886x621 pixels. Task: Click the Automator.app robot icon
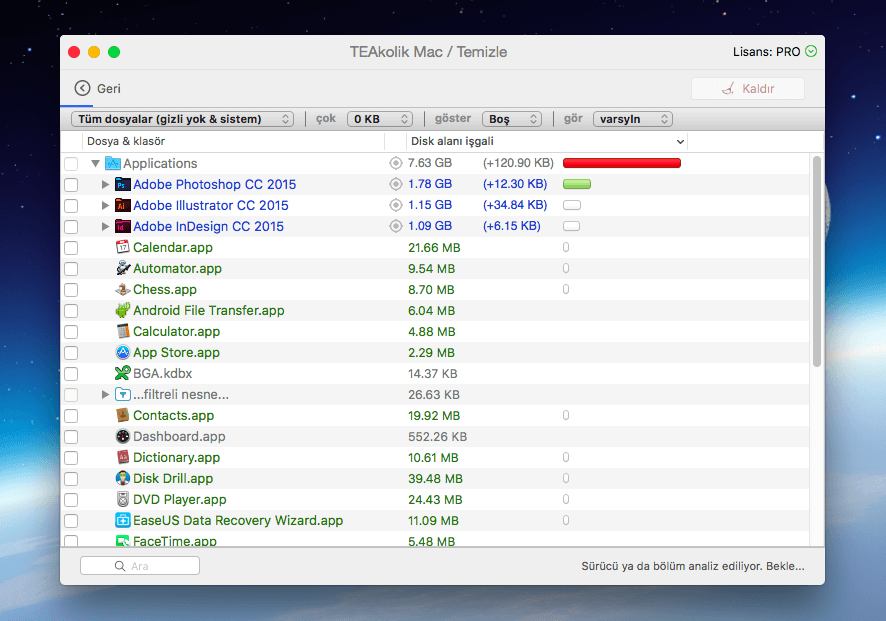123,268
